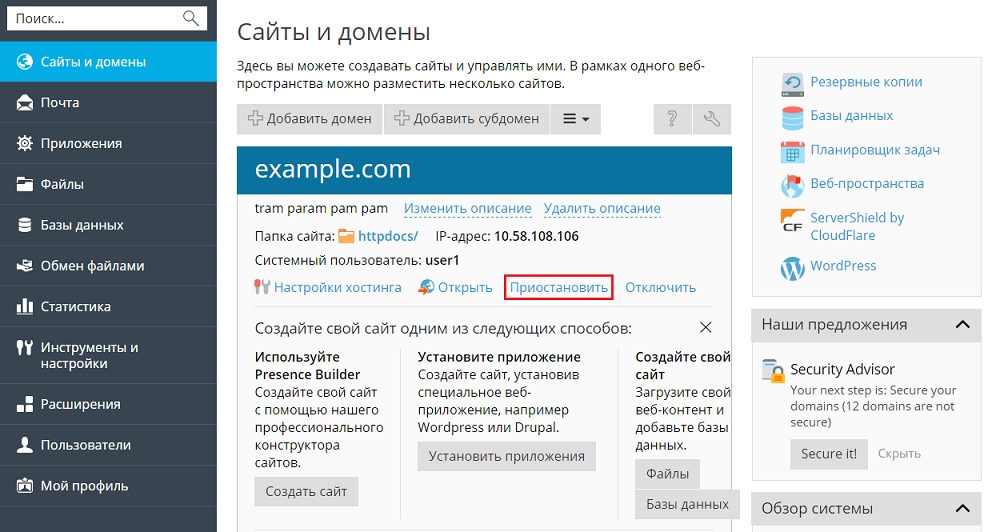992x532 pixels.
Task: Collapse the Обзор системы panel
Action: (x=962, y=509)
